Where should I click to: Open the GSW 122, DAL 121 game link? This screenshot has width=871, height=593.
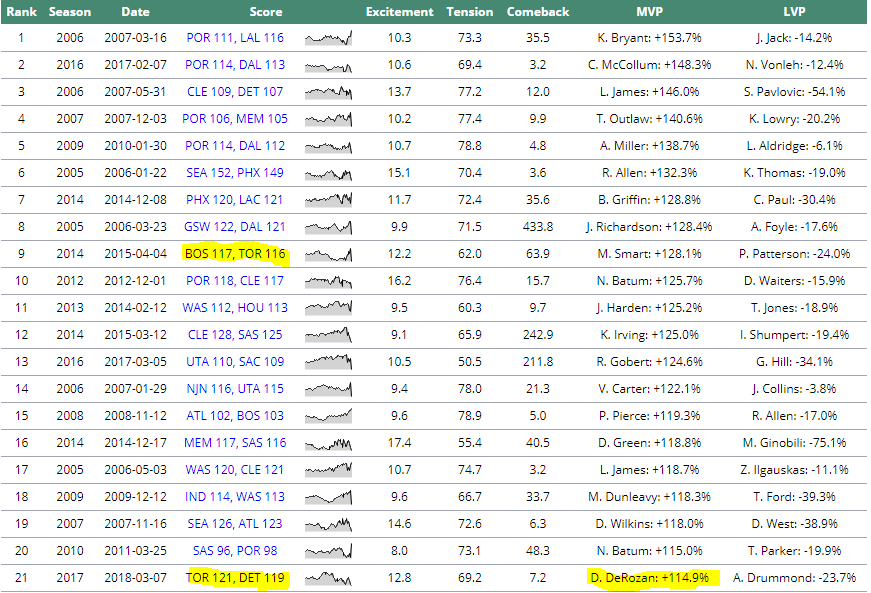pyautogui.click(x=235, y=227)
